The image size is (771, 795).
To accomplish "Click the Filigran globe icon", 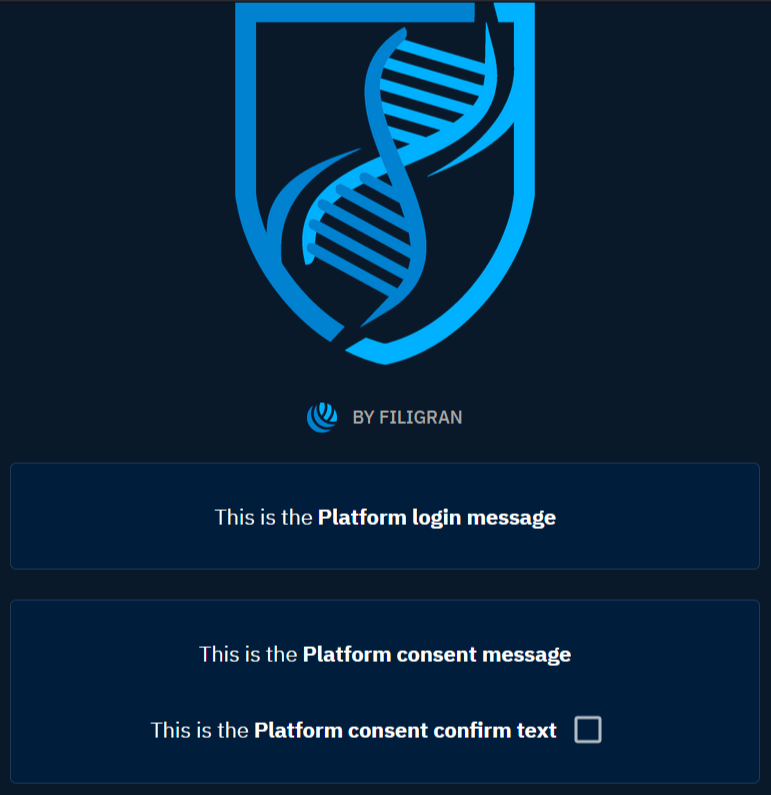I will 322,417.
